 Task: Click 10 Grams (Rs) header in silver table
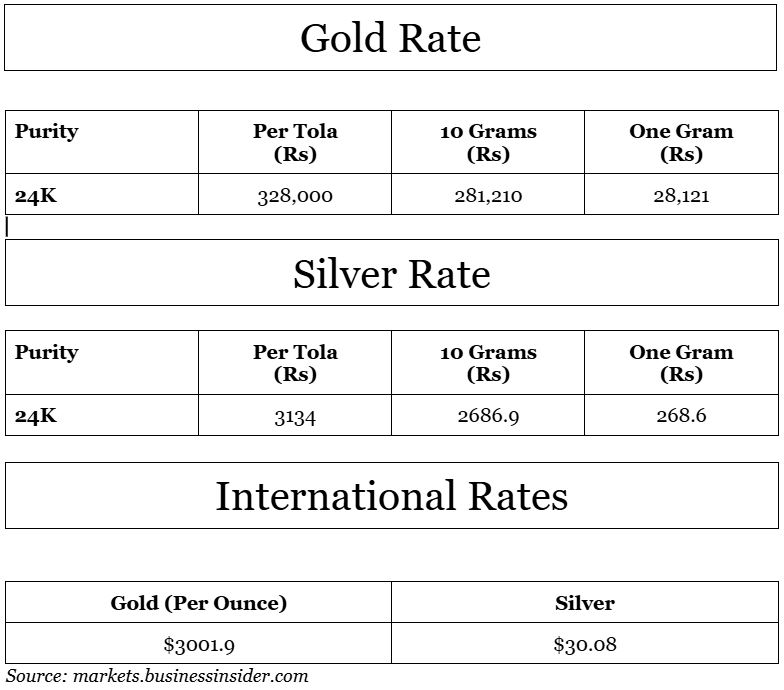coord(488,363)
